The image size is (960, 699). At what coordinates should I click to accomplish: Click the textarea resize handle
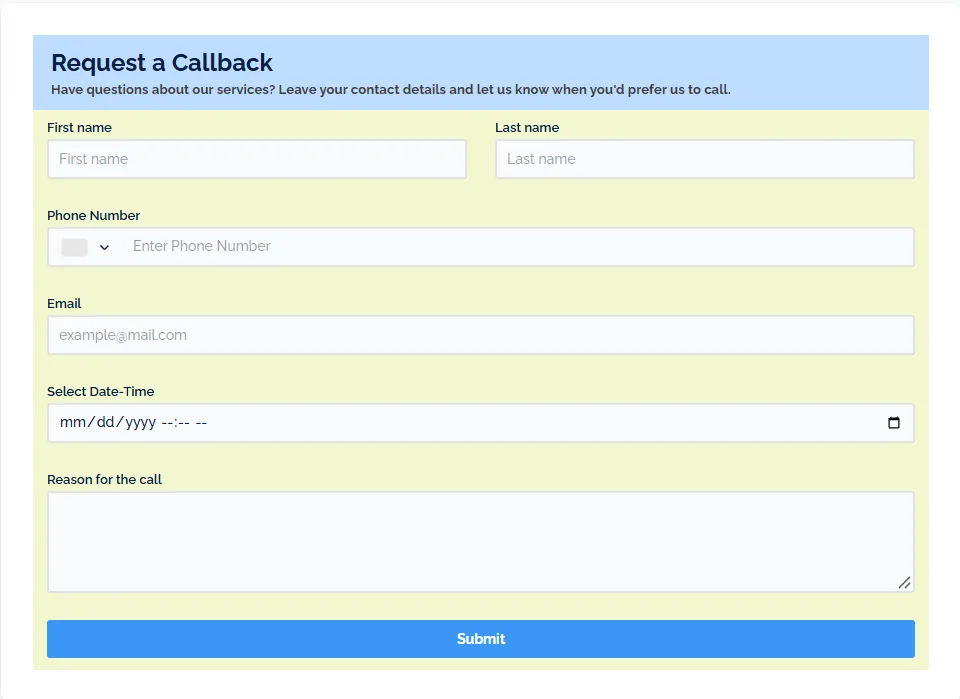(904, 583)
